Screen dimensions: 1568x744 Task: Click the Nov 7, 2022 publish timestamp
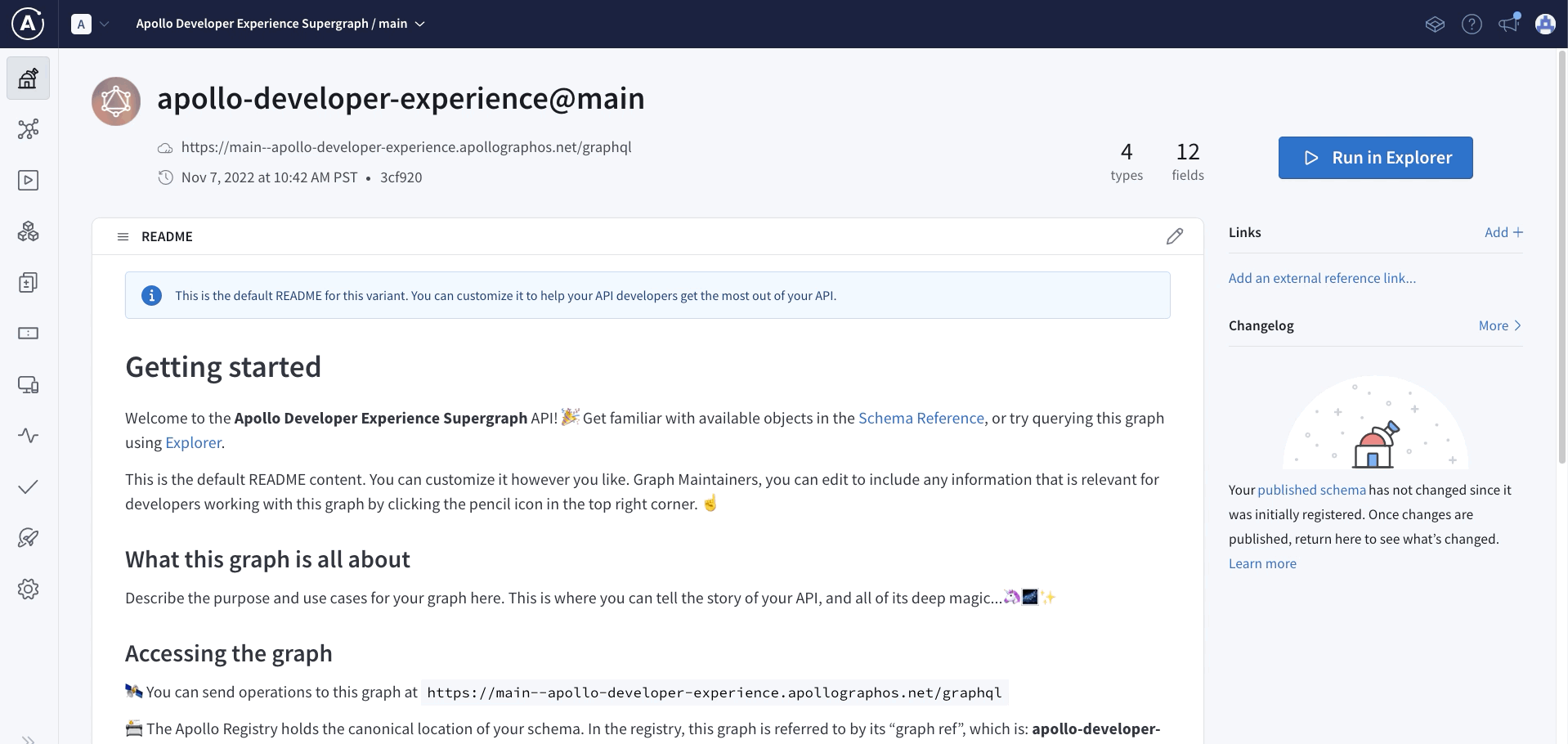tap(269, 177)
